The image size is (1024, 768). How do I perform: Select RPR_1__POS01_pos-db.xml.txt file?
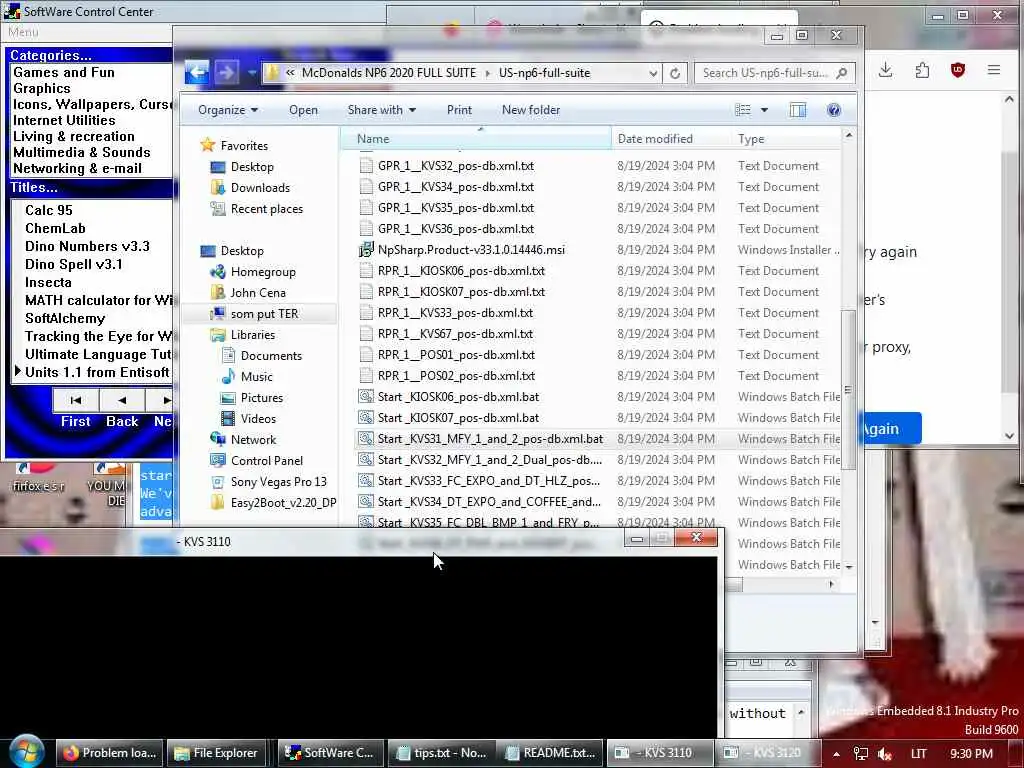pyautogui.click(x=456, y=355)
